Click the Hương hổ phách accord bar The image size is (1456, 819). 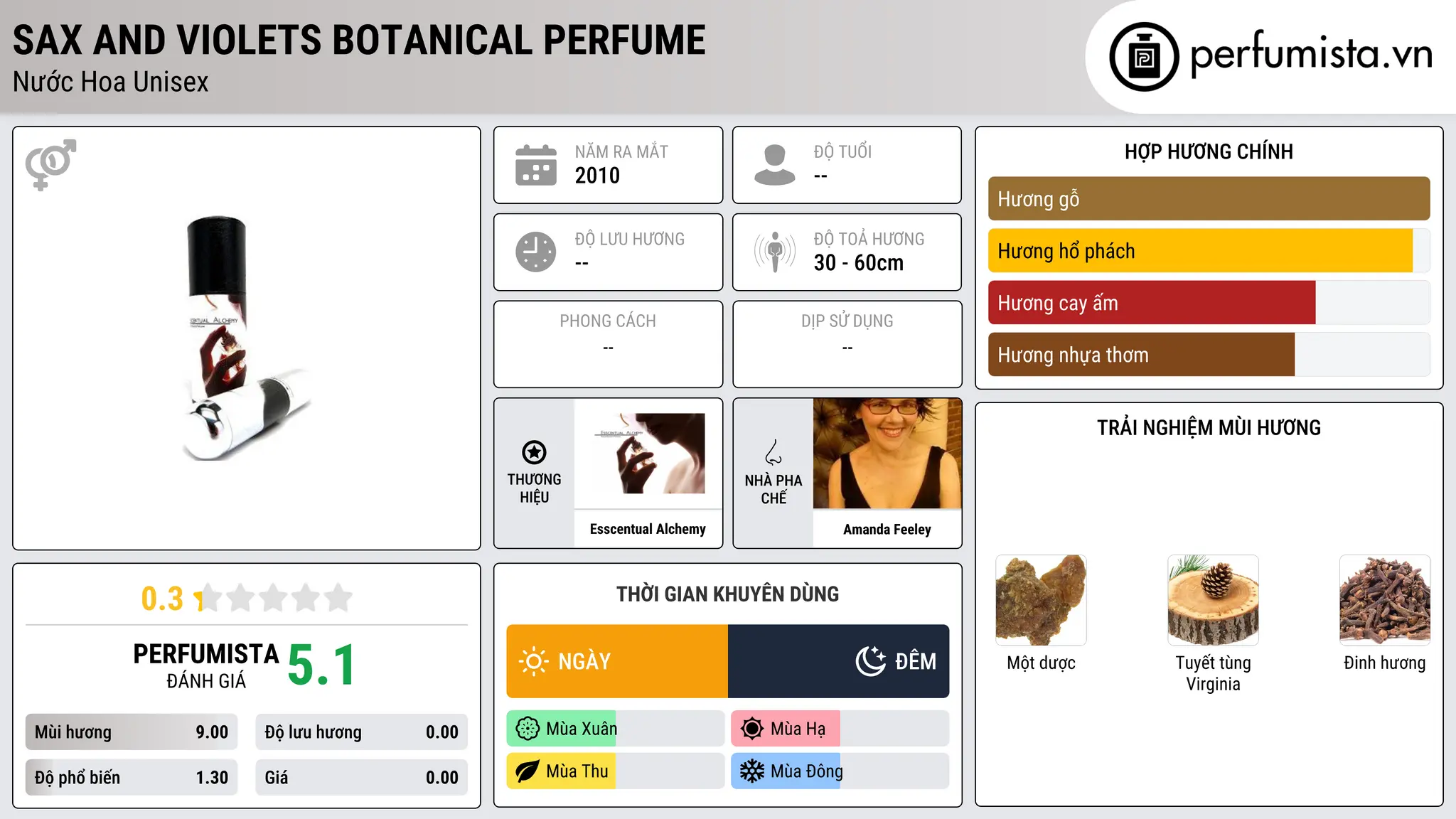tap(1209, 251)
